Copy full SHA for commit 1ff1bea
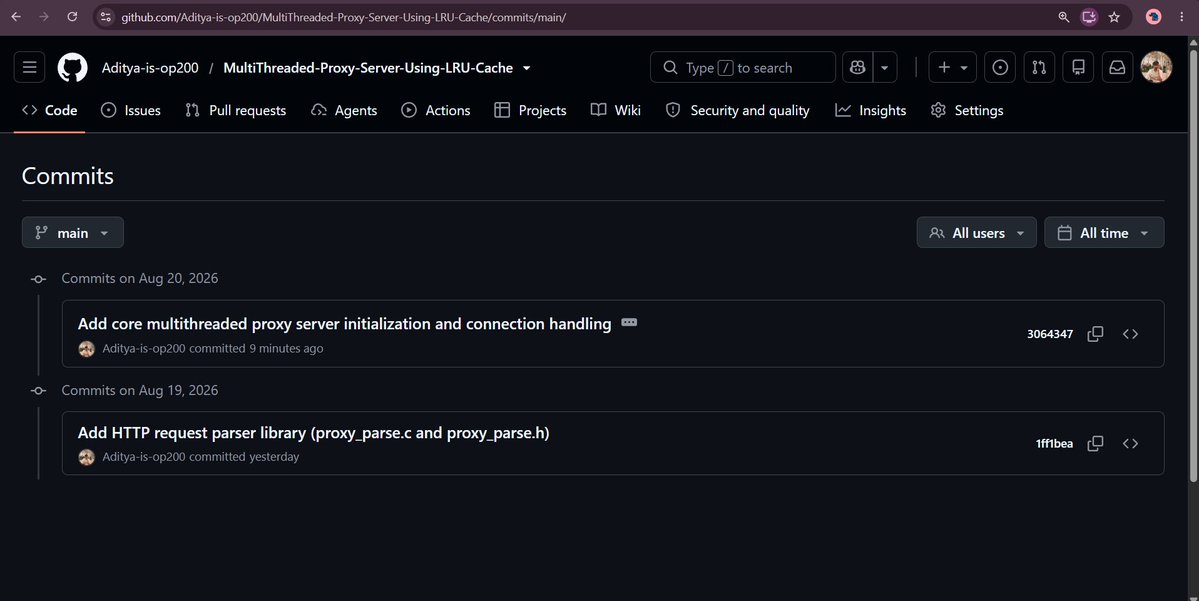Image resolution: width=1199 pixels, height=601 pixels. 1095,443
